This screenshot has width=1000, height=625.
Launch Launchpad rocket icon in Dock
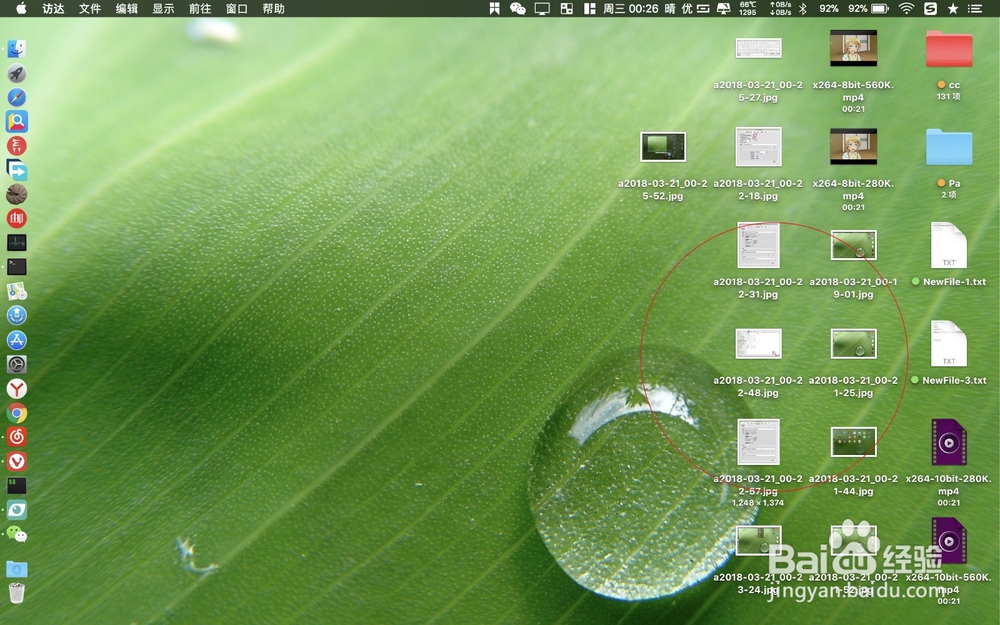(17, 73)
